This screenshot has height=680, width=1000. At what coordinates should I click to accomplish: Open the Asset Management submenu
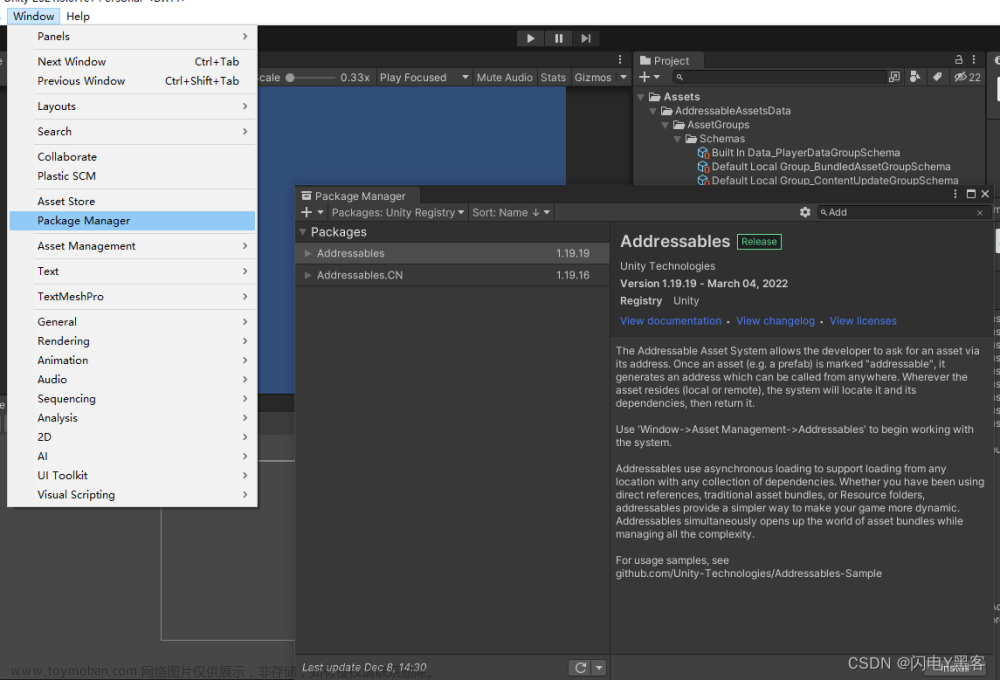click(132, 246)
